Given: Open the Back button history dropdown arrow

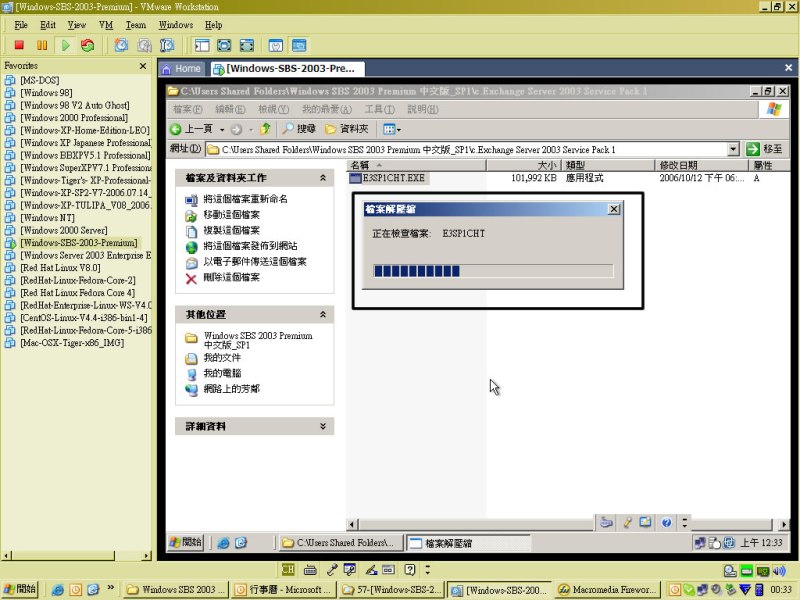Looking at the screenshot, I should [x=222, y=130].
